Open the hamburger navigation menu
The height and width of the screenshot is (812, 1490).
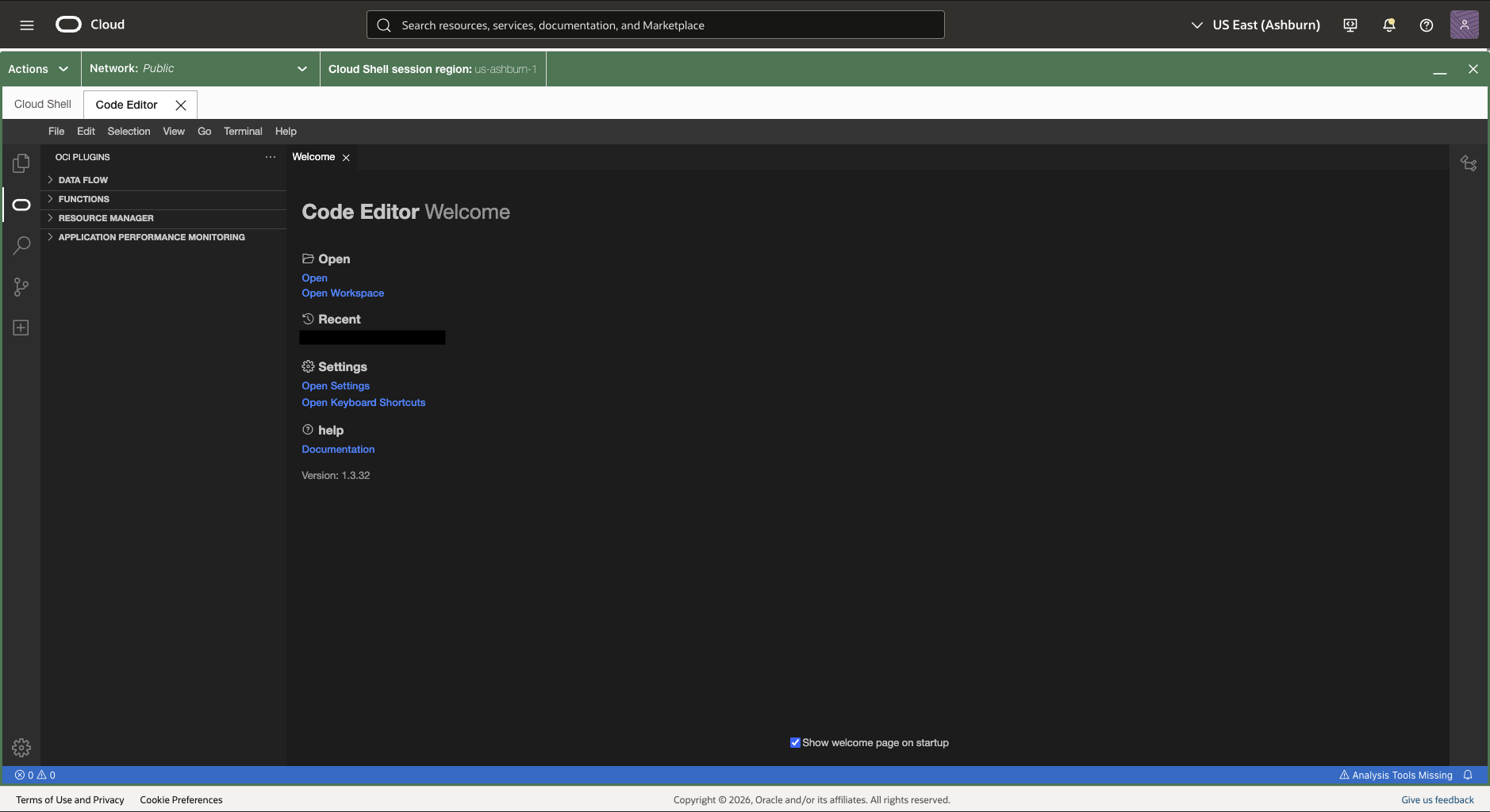point(27,25)
